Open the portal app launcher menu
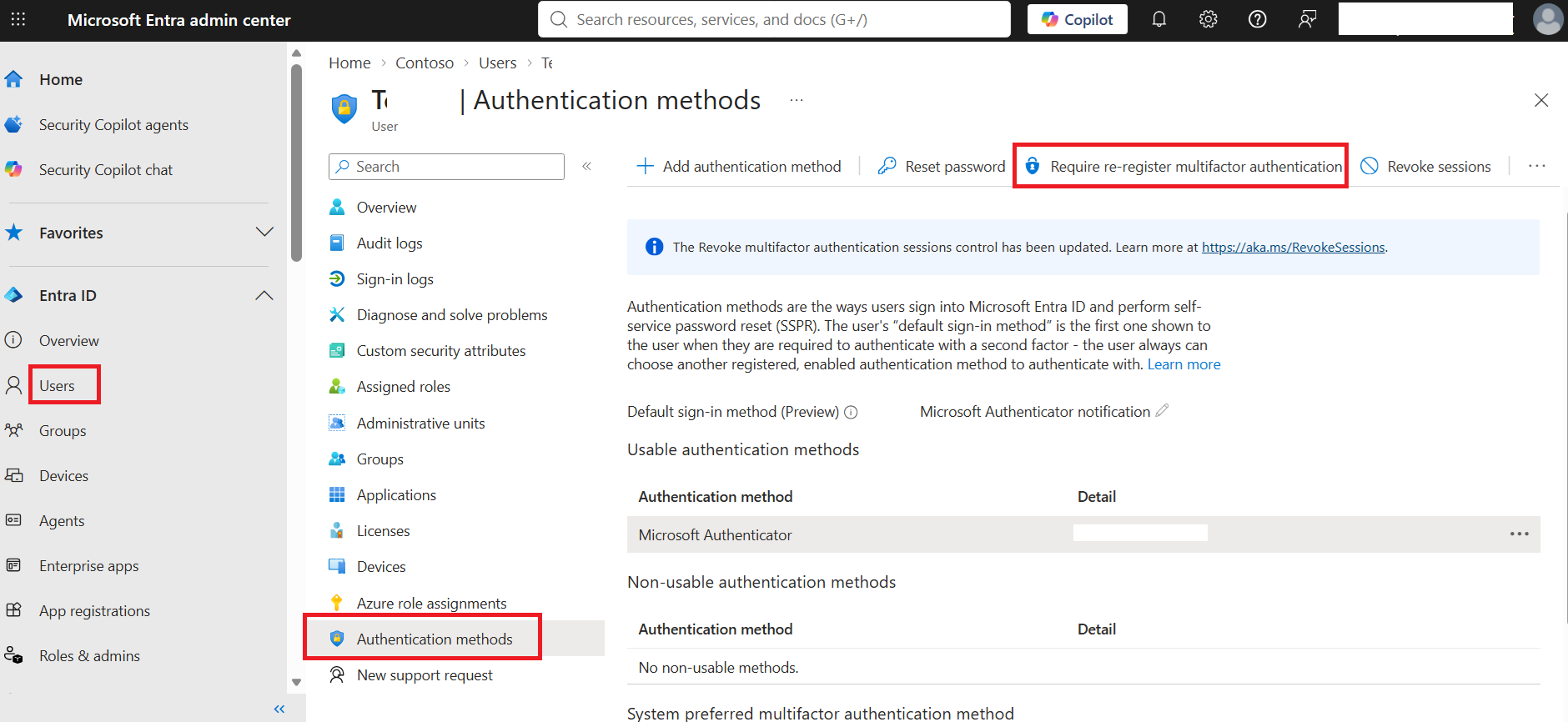The image size is (1568, 722). click(18, 19)
